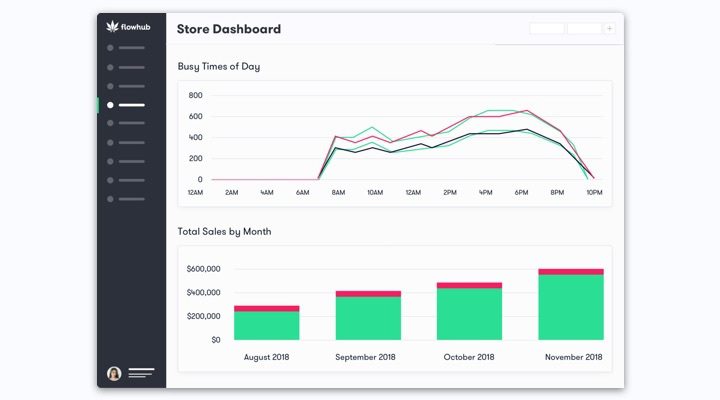Open the first sidebar navigation item

[125, 48]
